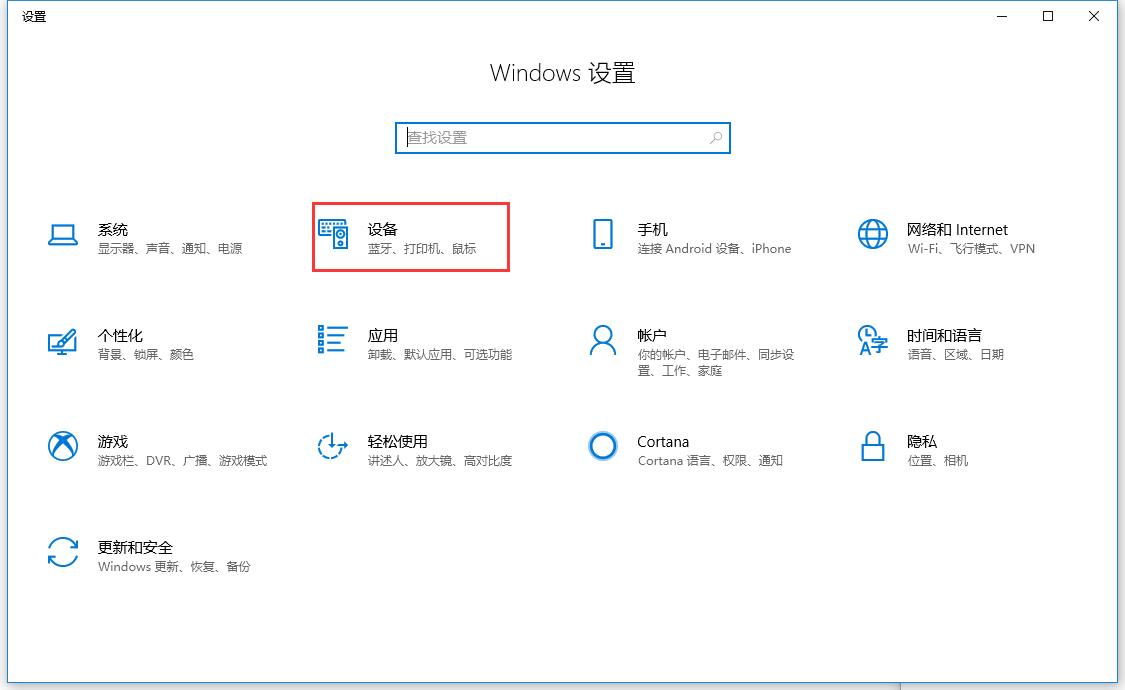This screenshot has height=690, width=1125.
Task: Click description 游戏栏、DVR、广播、游戏模式
Action: (x=182, y=461)
